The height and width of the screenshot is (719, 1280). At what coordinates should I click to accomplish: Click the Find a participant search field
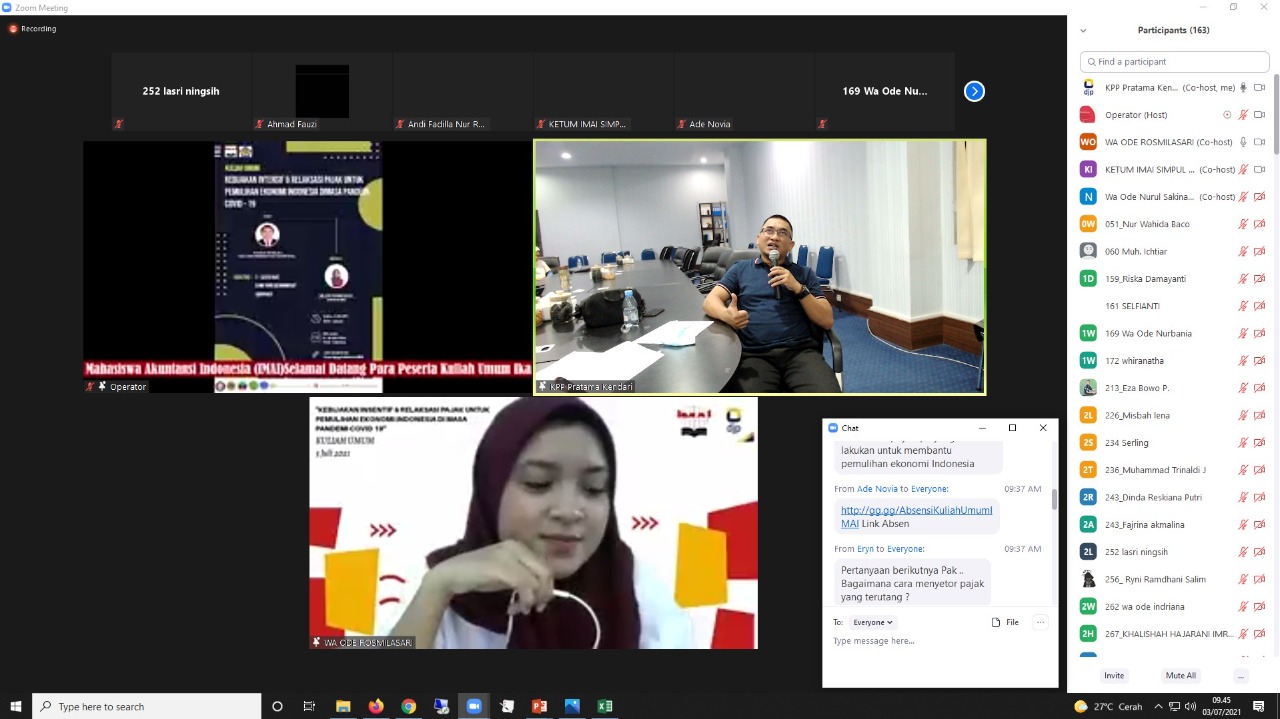coord(1175,62)
